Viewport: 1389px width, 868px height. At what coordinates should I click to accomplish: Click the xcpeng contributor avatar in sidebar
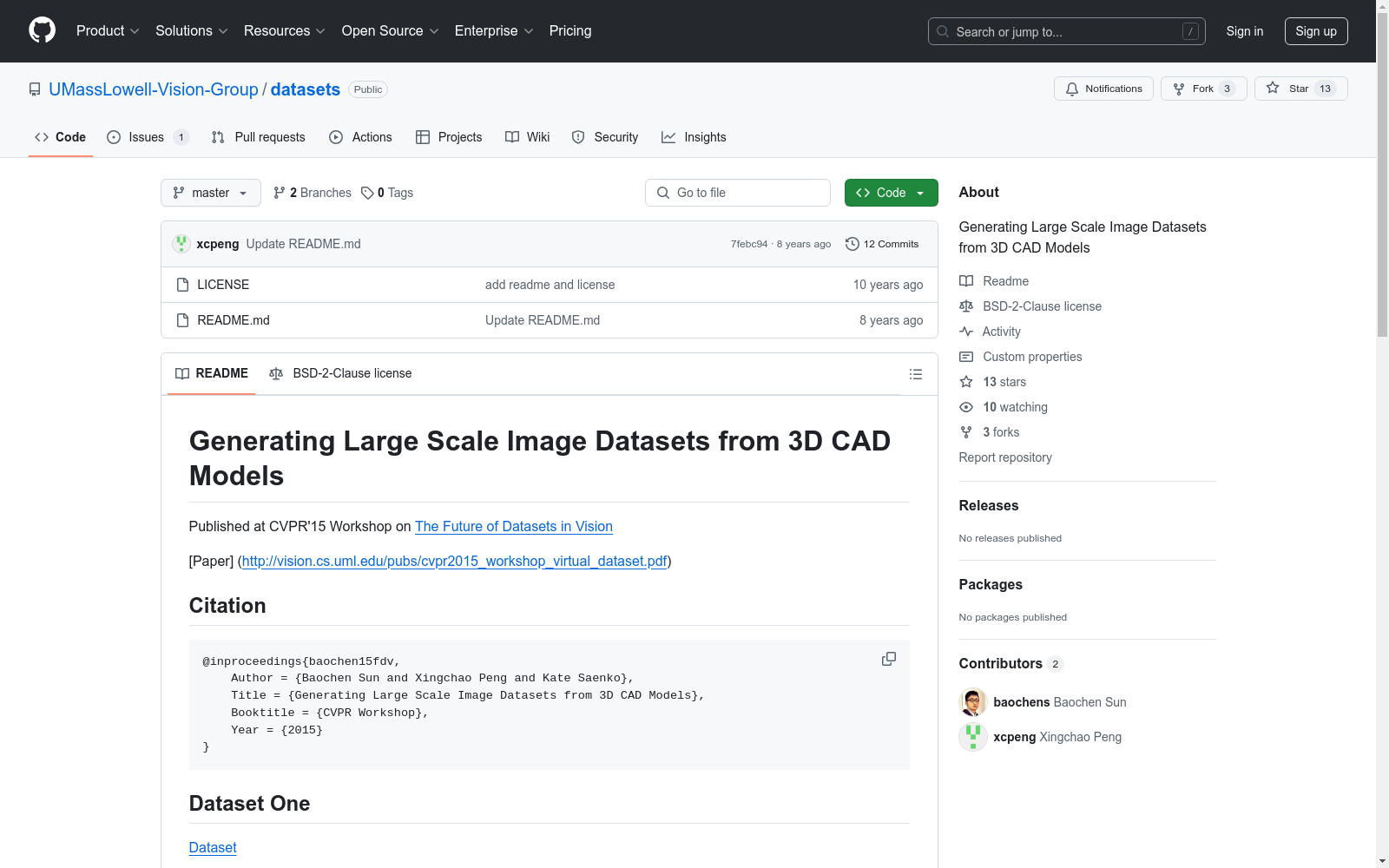click(x=973, y=737)
